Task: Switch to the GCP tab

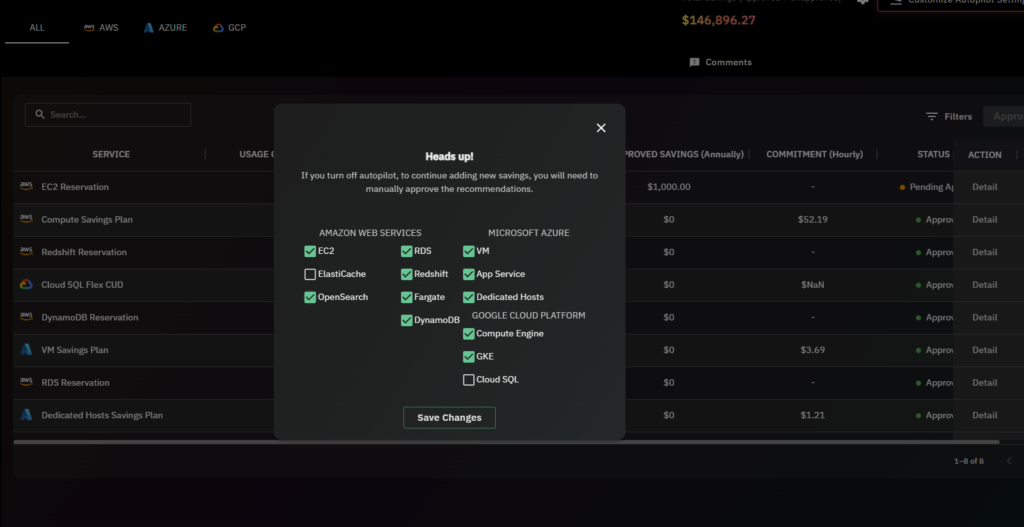Action: click(229, 28)
